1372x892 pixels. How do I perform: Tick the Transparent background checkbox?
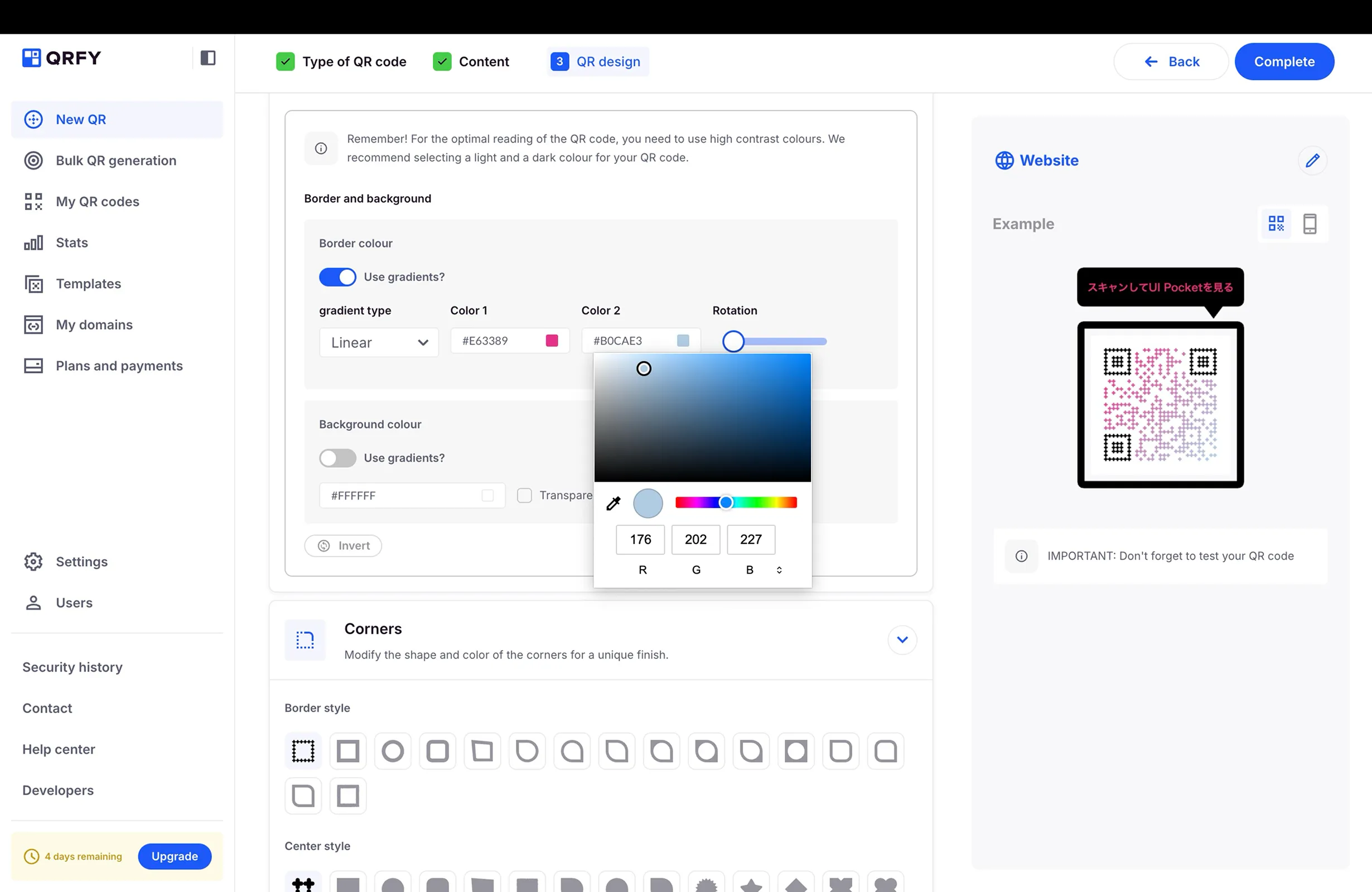[x=524, y=496]
